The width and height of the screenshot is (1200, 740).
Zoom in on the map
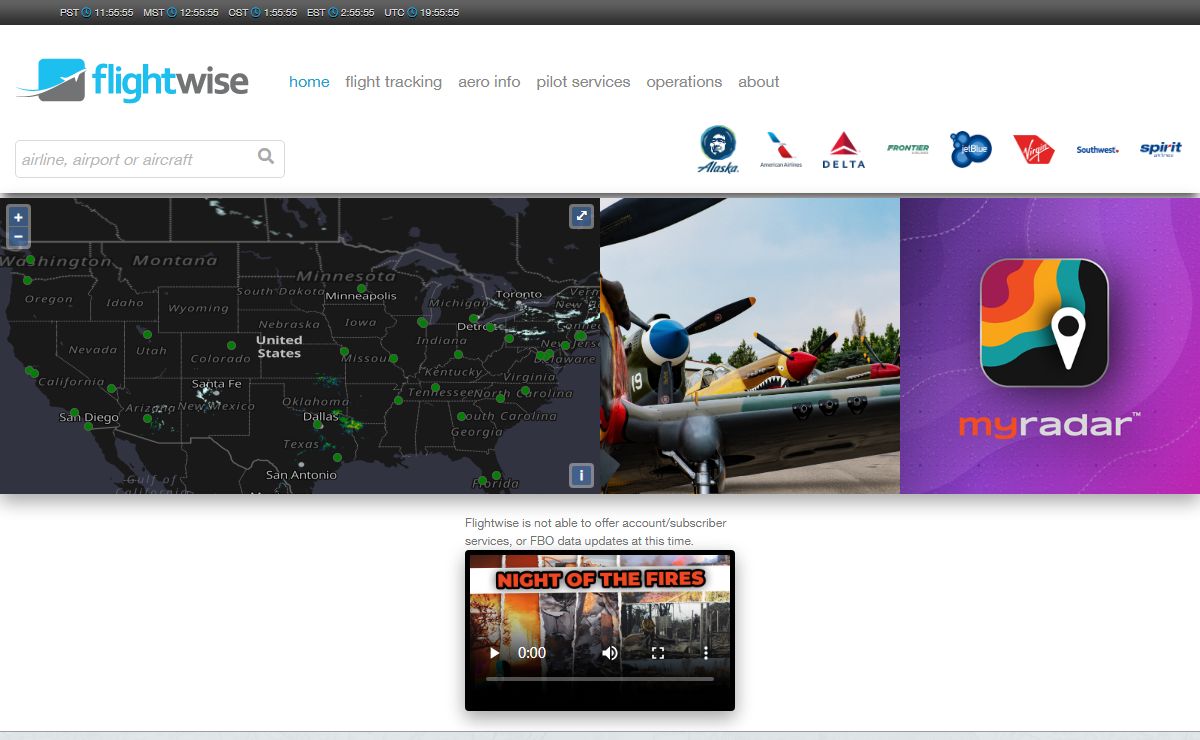pyautogui.click(x=18, y=217)
